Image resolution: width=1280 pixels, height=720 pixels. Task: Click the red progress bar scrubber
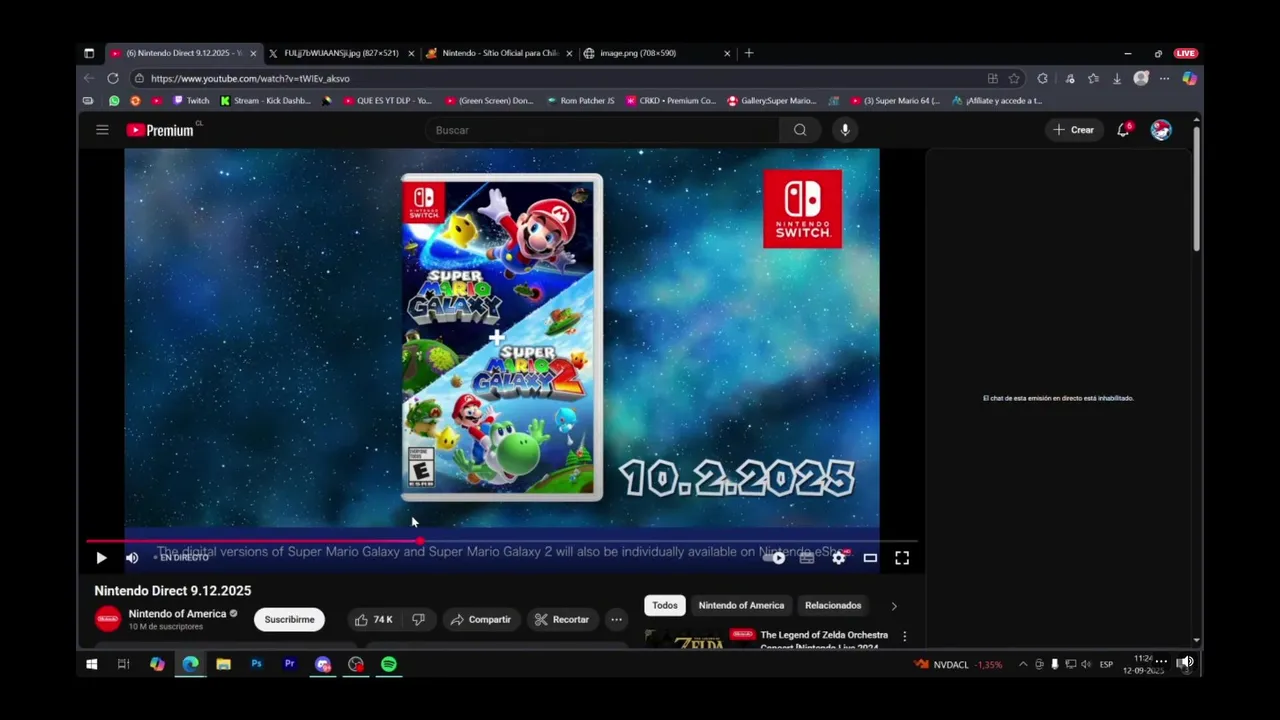[x=420, y=541]
